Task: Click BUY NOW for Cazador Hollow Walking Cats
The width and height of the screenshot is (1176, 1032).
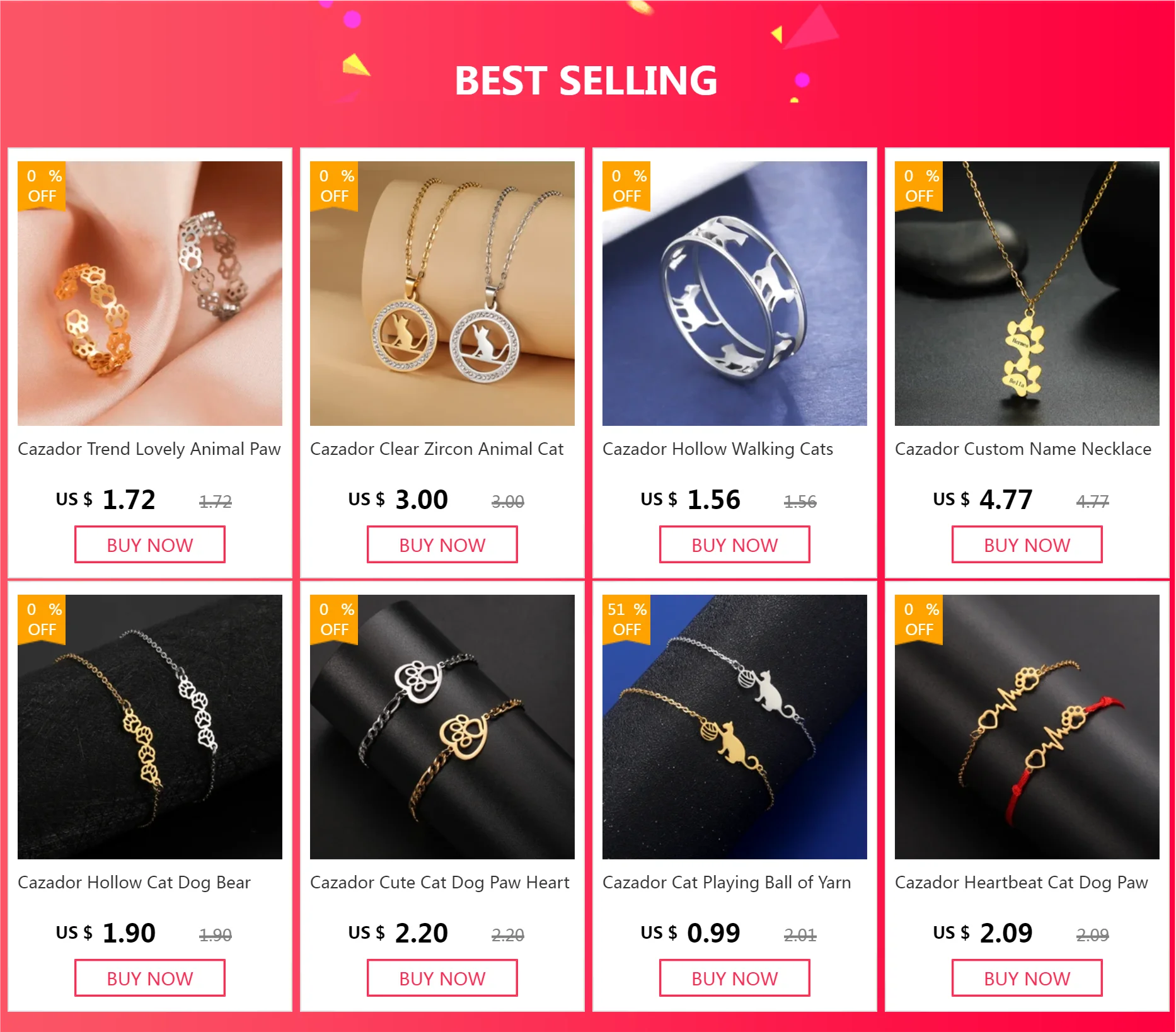Action: pyautogui.click(x=735, y=545)
